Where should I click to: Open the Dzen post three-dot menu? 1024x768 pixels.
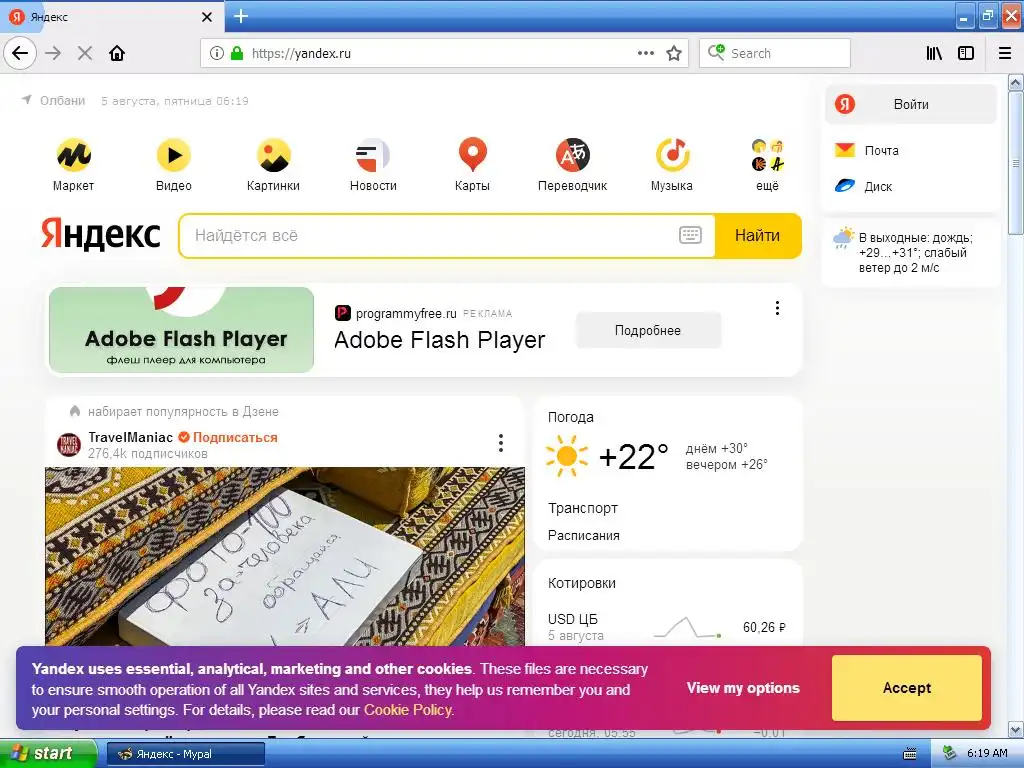pyautogui.click(x=501, y=443)
